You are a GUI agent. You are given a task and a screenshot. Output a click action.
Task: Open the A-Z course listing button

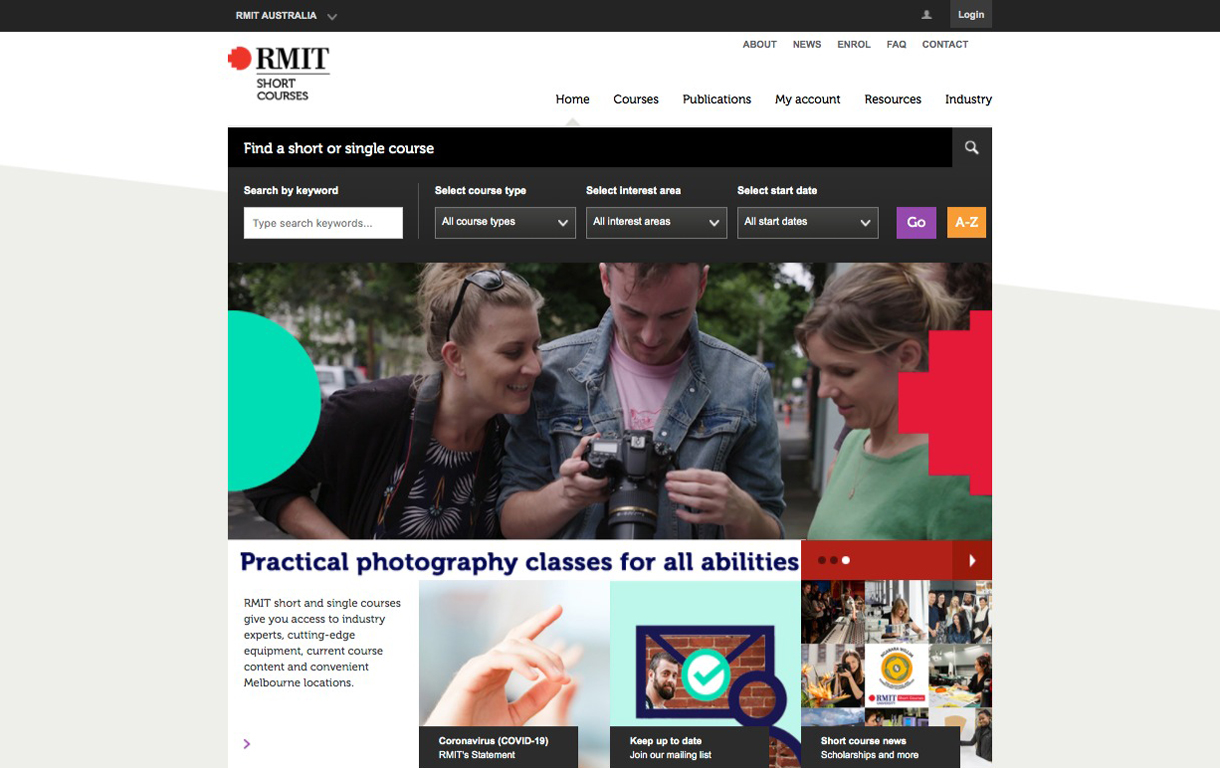tap(966, 222)
